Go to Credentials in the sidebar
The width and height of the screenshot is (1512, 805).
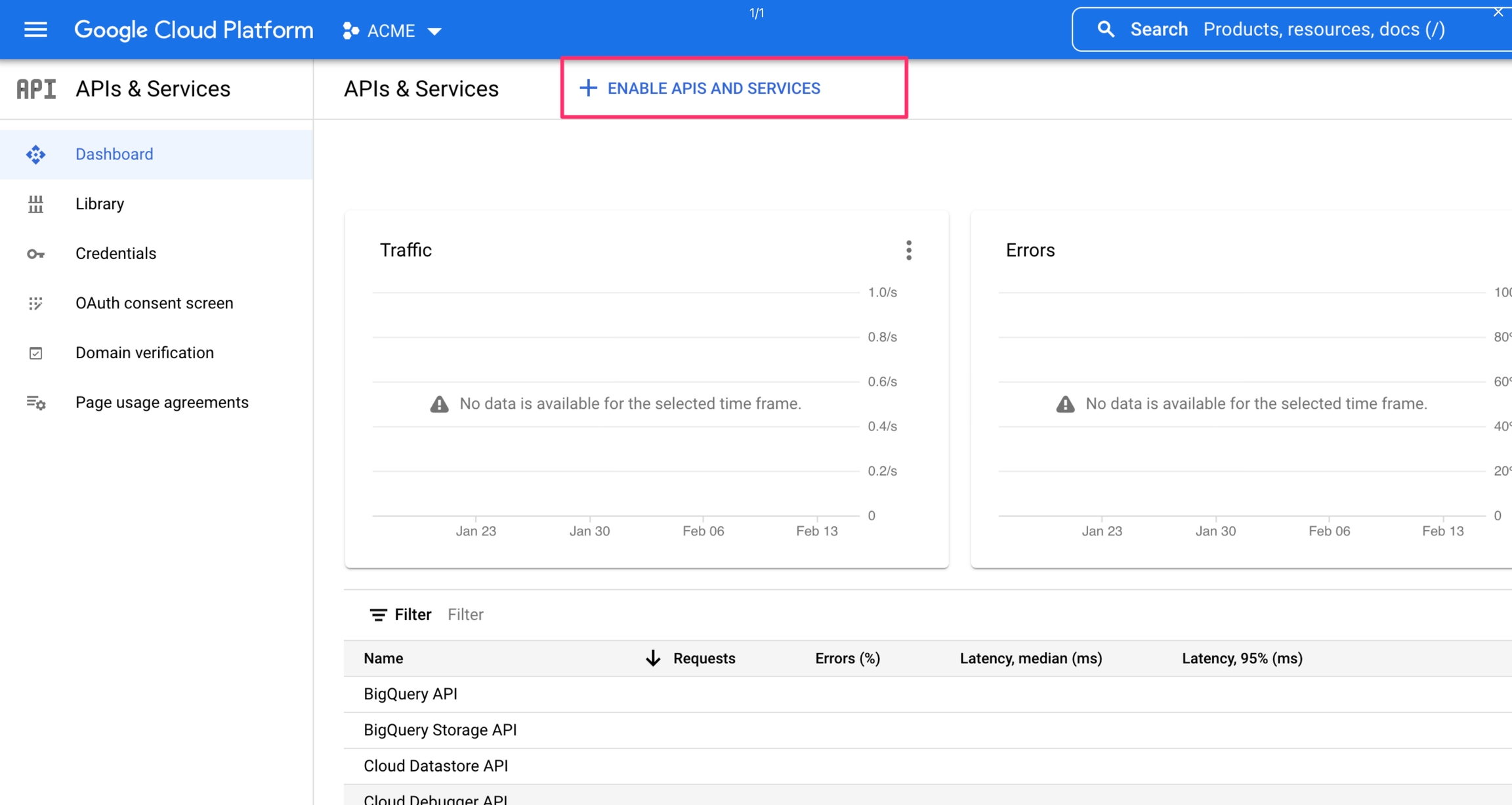pyautogui.click(x=115, y=254)
